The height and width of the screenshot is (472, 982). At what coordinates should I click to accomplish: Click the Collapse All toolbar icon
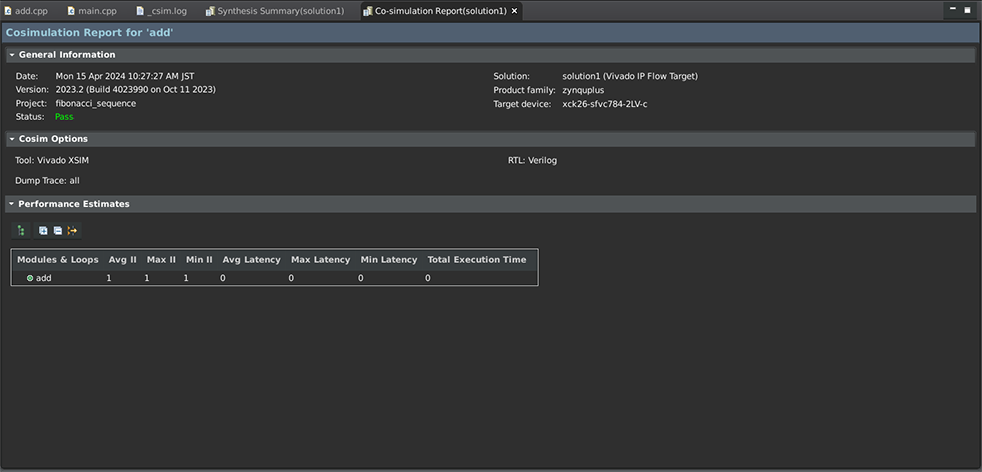tap(57, 231)
